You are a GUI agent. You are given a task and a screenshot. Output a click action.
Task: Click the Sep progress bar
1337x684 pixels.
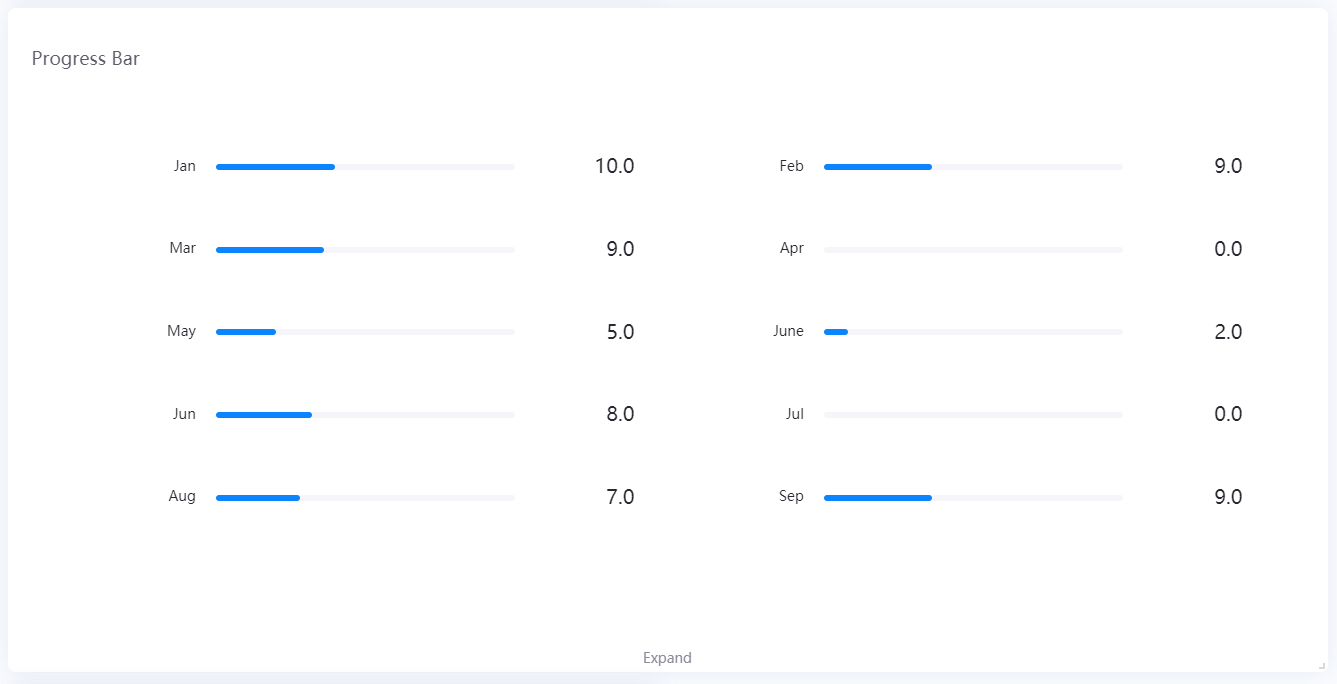point(973,498)
